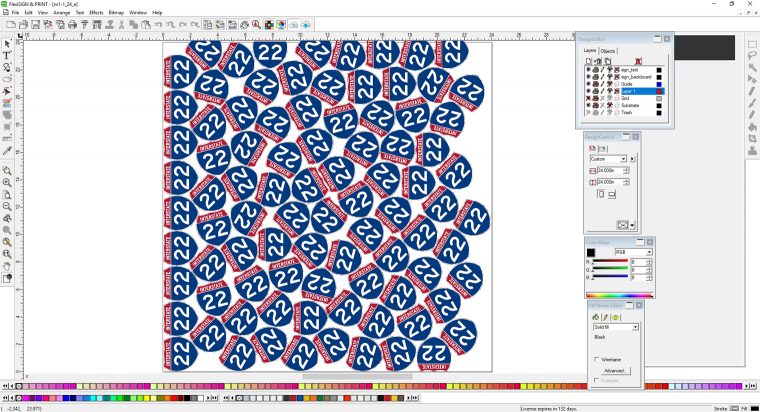This screenshot has height=412, width=760.
Task: Open the Effects menu
Action: point(96,13)
